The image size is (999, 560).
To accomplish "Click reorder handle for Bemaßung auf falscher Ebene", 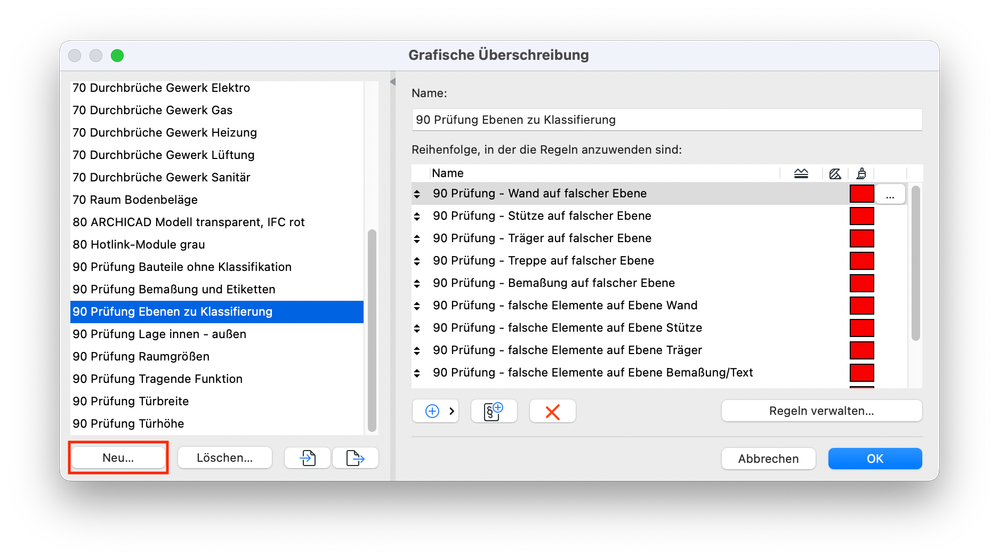I will [417, 283].
